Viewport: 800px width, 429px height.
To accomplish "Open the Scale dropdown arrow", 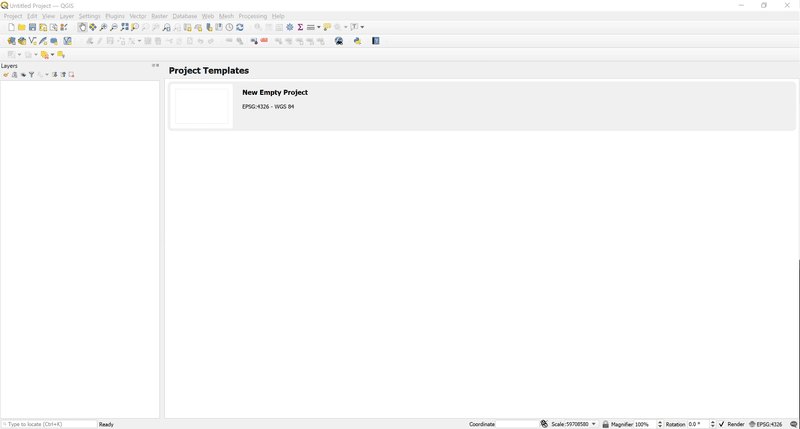I will 593,424.
